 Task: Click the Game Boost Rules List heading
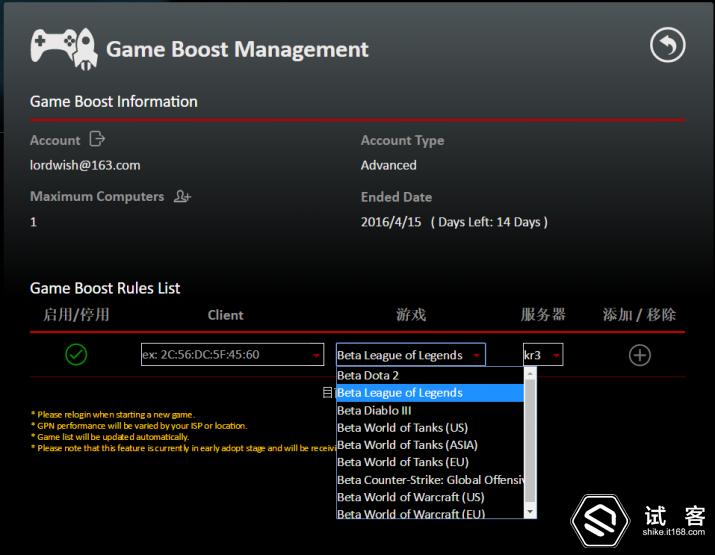coord(105,288)
